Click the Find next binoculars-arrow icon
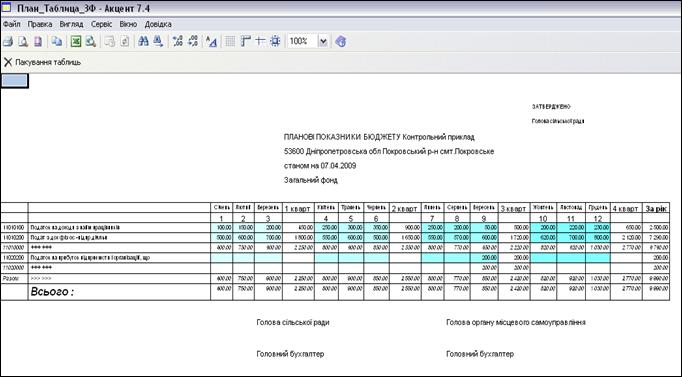 [158, 42]
